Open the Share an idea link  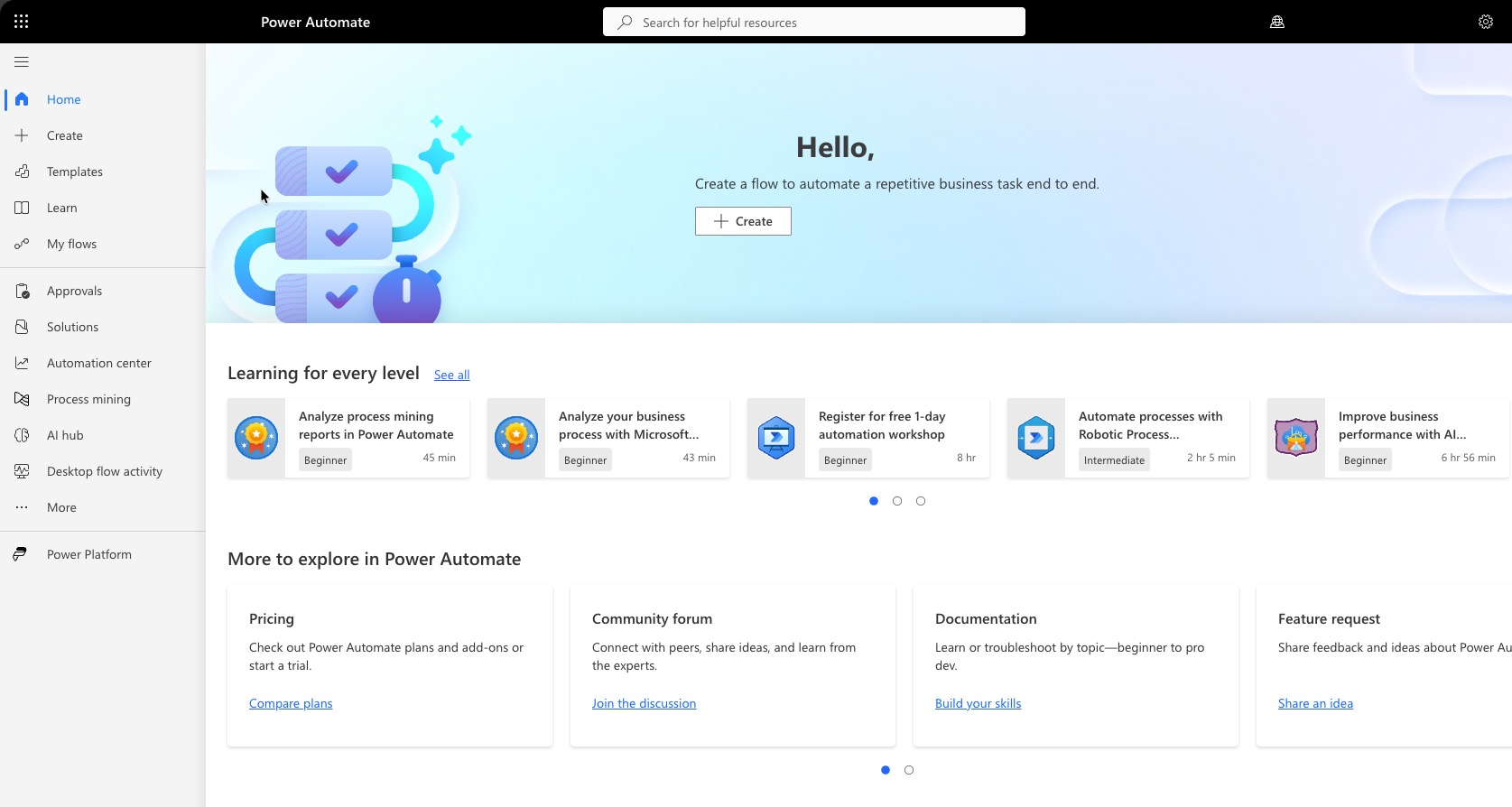(x=1315, y=703)
